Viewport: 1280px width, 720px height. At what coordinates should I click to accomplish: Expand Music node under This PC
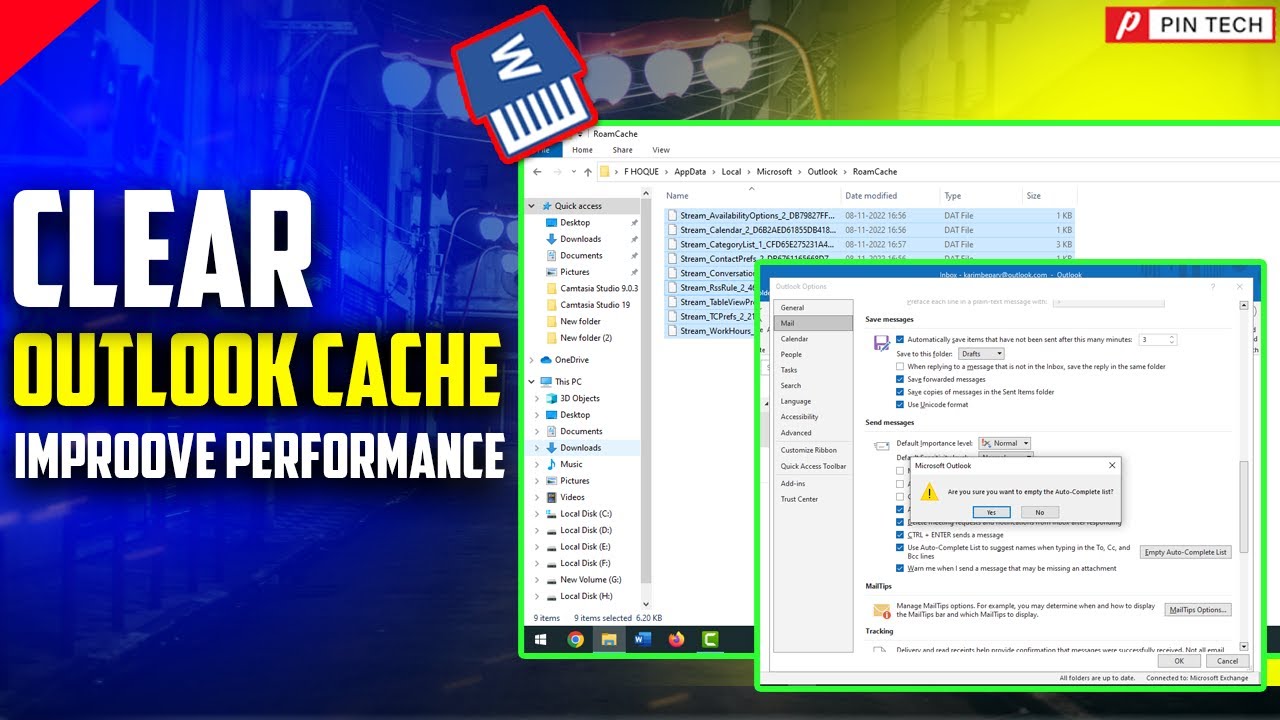click(x=538, y=464)
